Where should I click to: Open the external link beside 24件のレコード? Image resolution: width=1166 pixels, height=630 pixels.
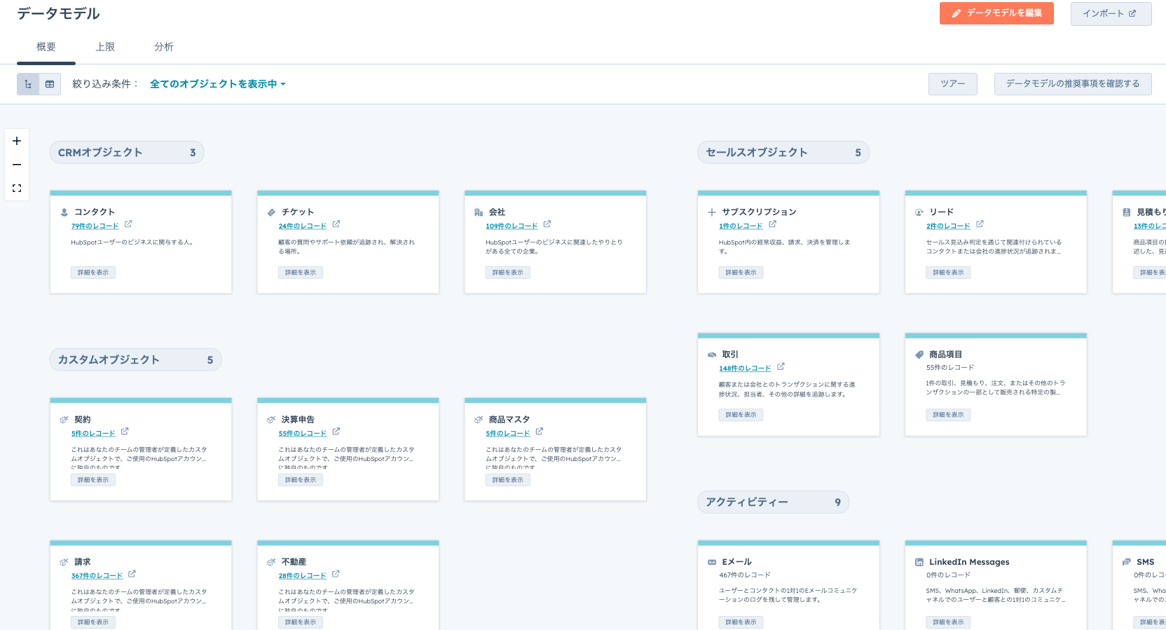coord(337,224)
